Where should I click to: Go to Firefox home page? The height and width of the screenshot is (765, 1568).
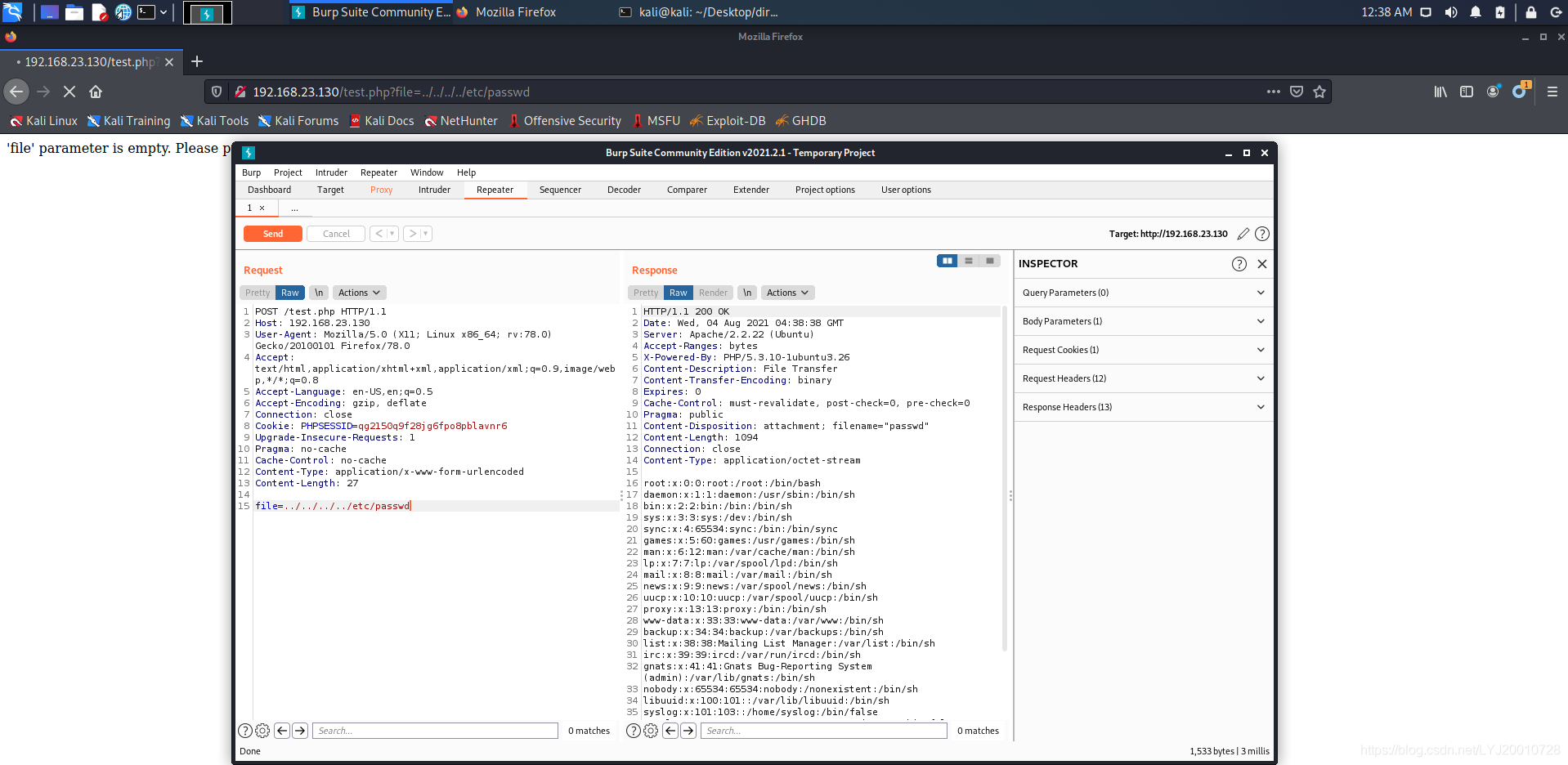[96, 92]
